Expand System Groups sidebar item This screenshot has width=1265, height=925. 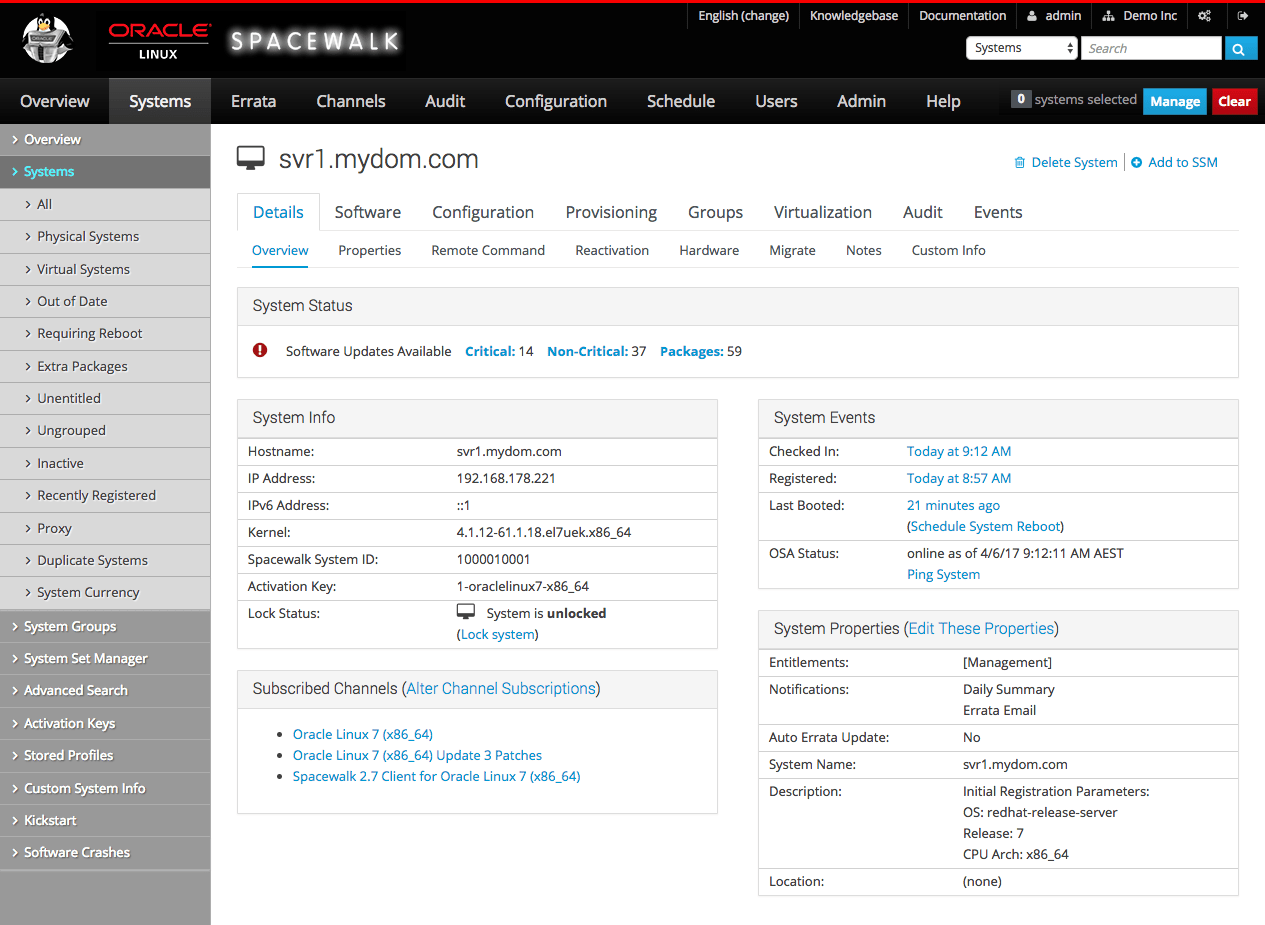click(x=105, y=626)
